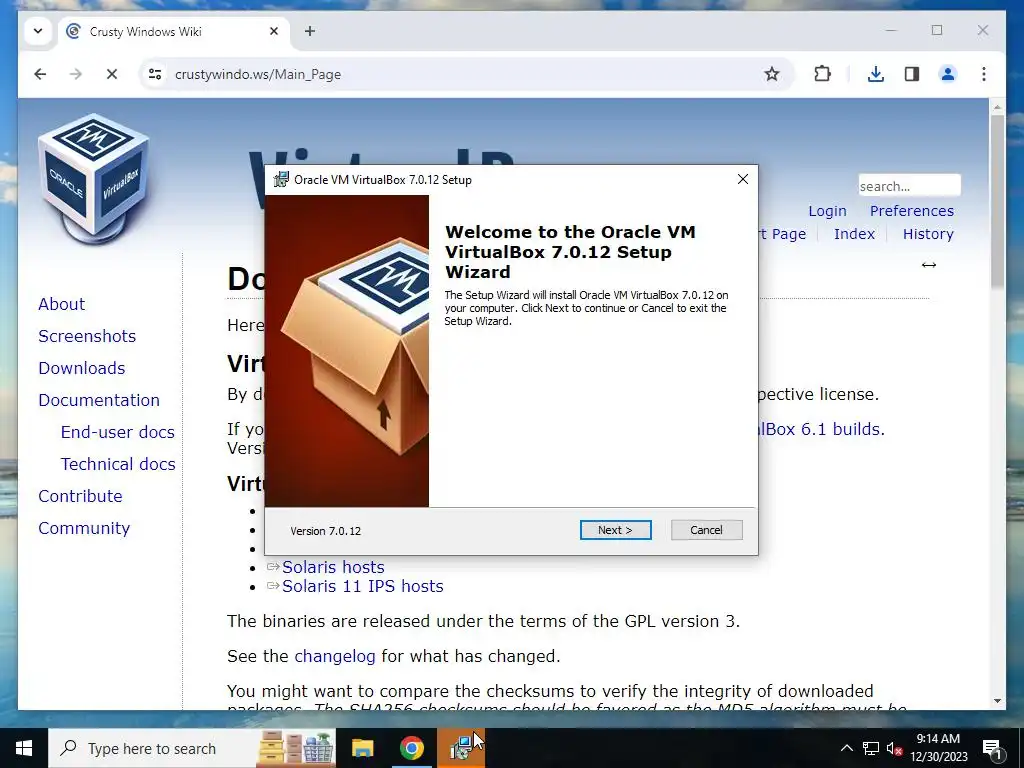
Task: Toggle Chrome side panel
Action: (x=912, y=74)
